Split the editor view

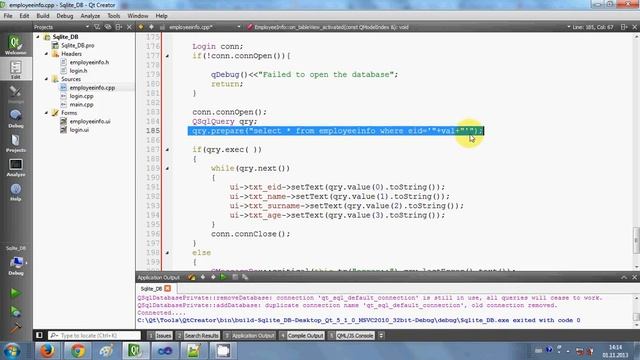click(624, 27)
